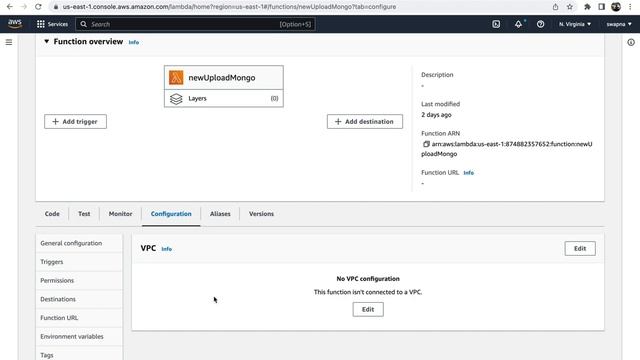Click the 'Last modified' label
Viewport: 640px width, 360px height.
click(440, 104)
